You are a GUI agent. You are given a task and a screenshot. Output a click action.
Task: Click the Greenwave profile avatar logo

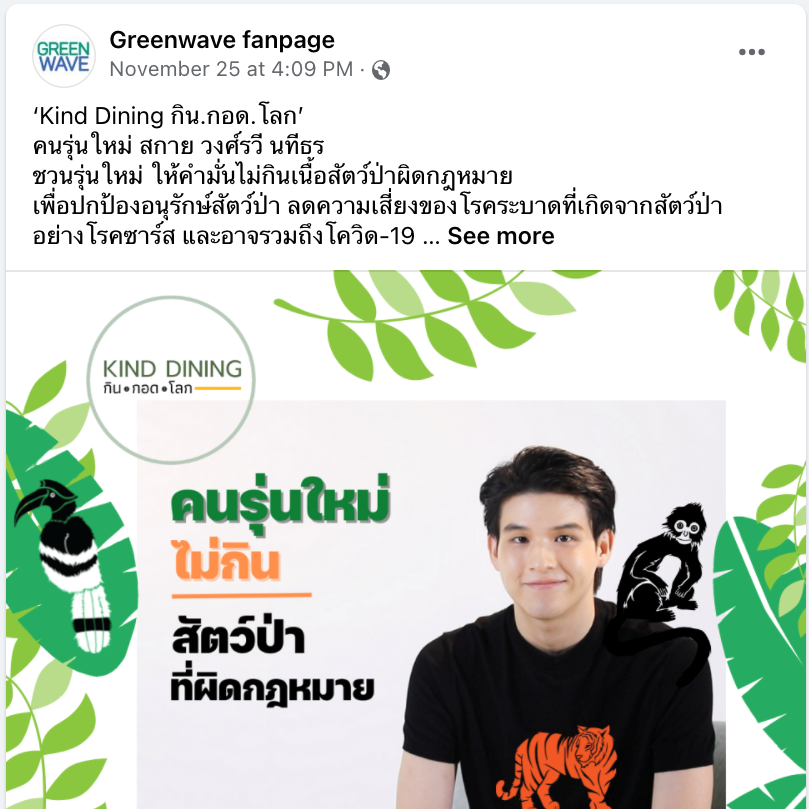tap(64, 56)
